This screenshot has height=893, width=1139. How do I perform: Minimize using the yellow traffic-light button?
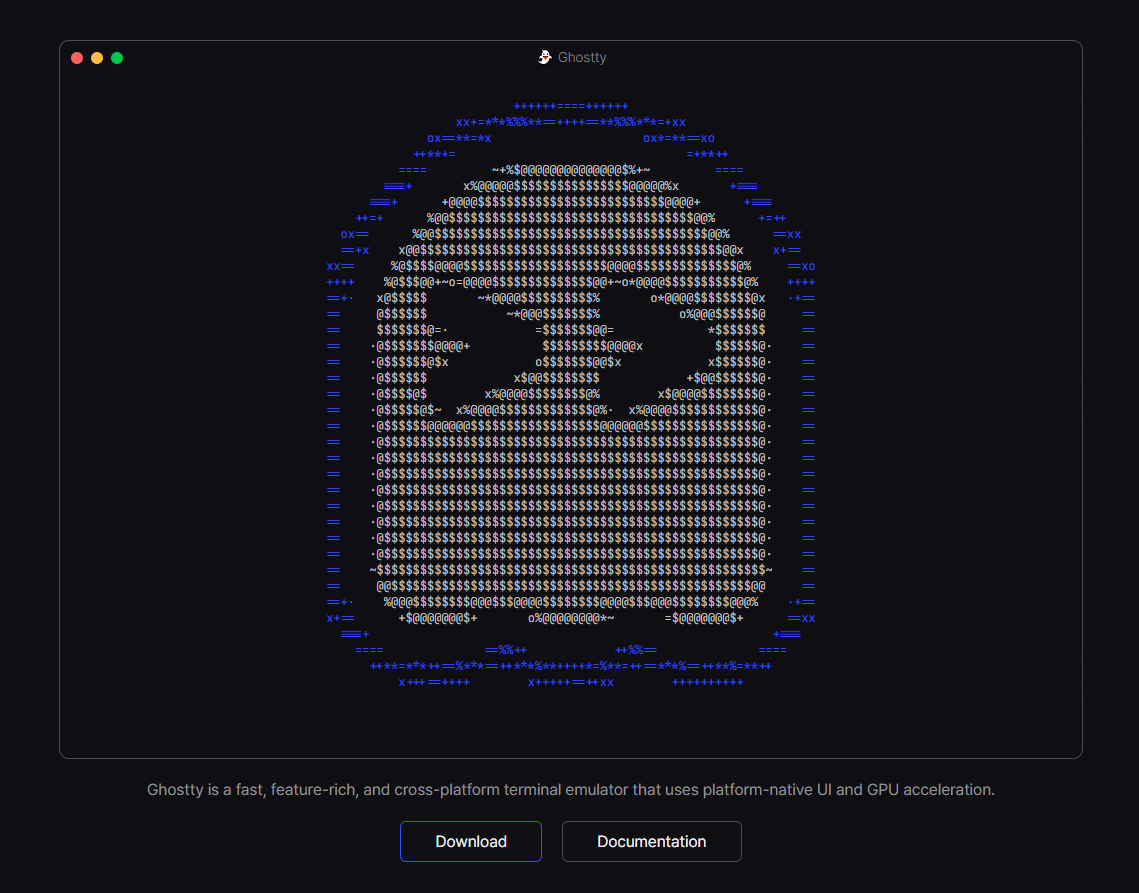click(97, 58)
